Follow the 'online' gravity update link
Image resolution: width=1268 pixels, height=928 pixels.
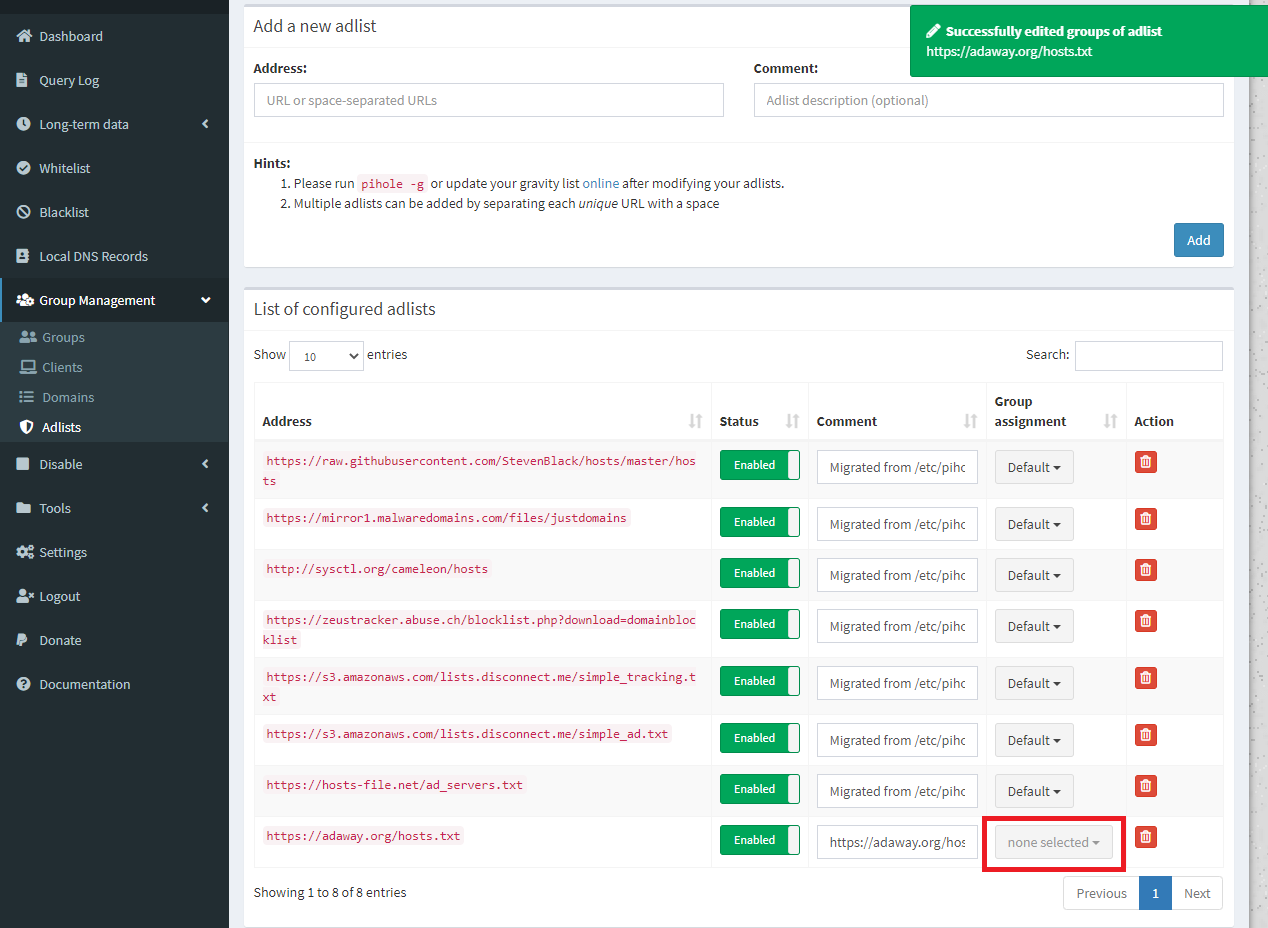coord(602,183)
